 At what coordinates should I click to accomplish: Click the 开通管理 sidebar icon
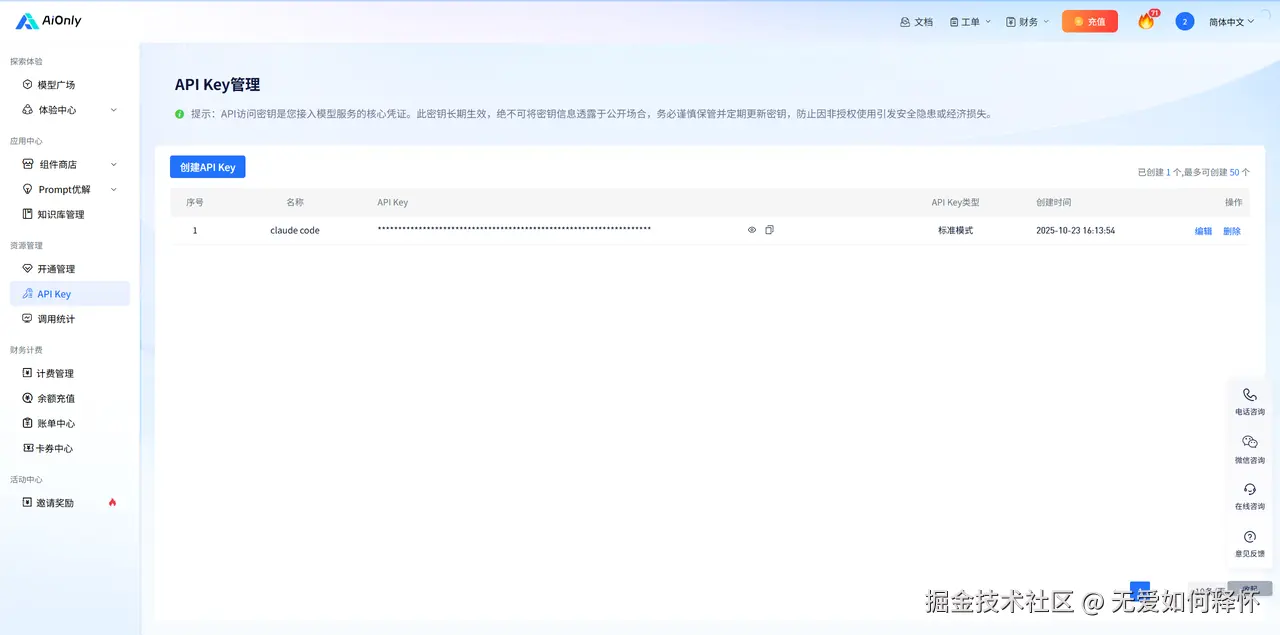[28, 269]
